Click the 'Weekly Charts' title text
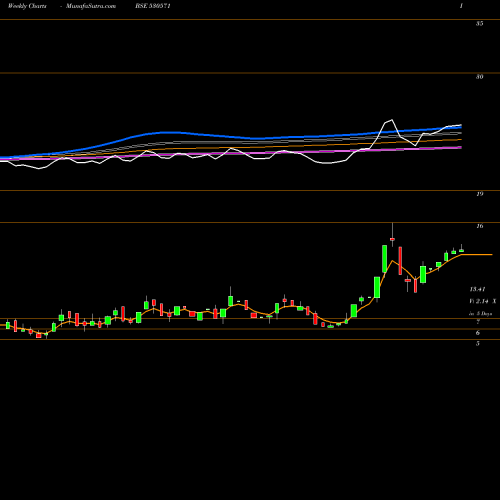 [27, 6]
